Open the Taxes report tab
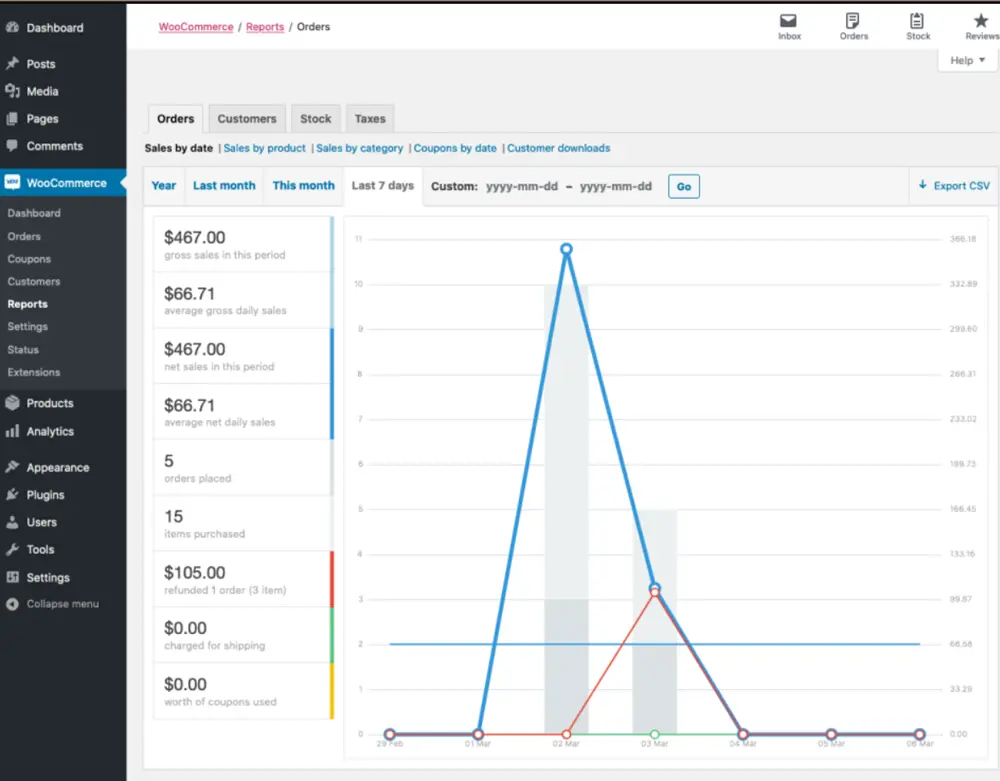This screenshot has width=1000, height=781. 370,118
